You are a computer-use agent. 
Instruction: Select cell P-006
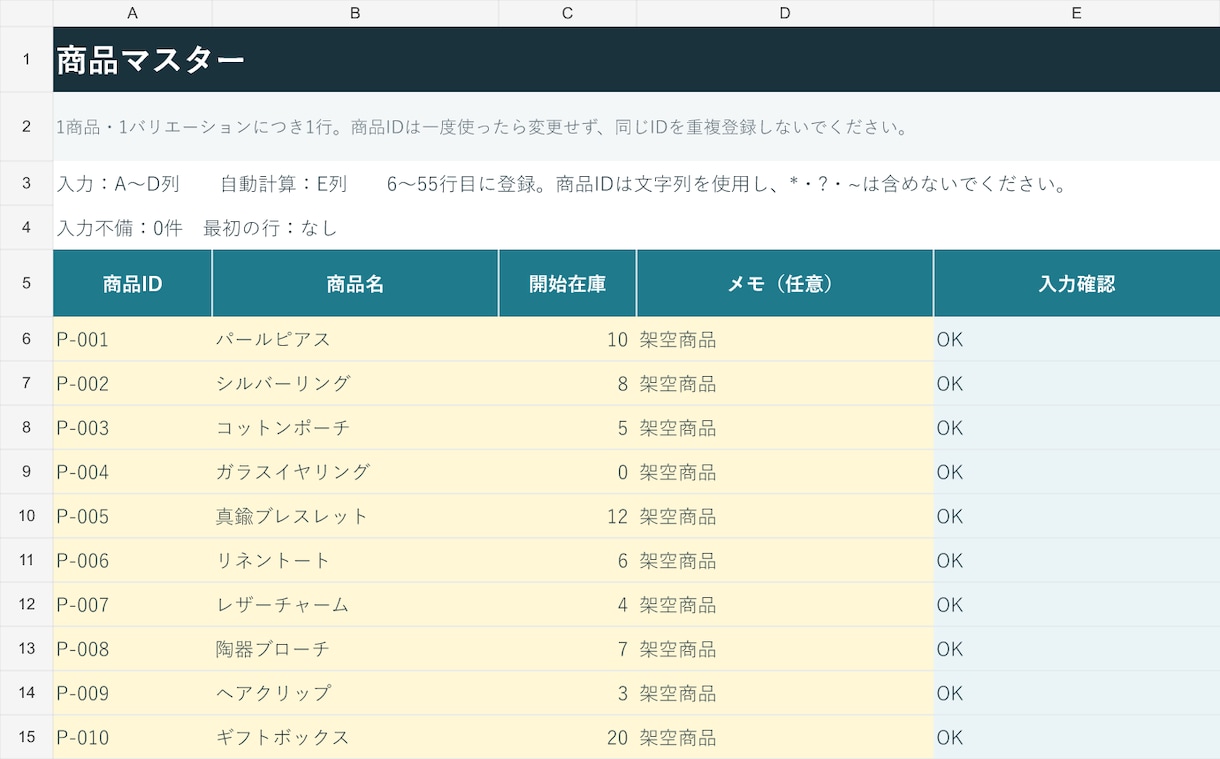[133, 561]
